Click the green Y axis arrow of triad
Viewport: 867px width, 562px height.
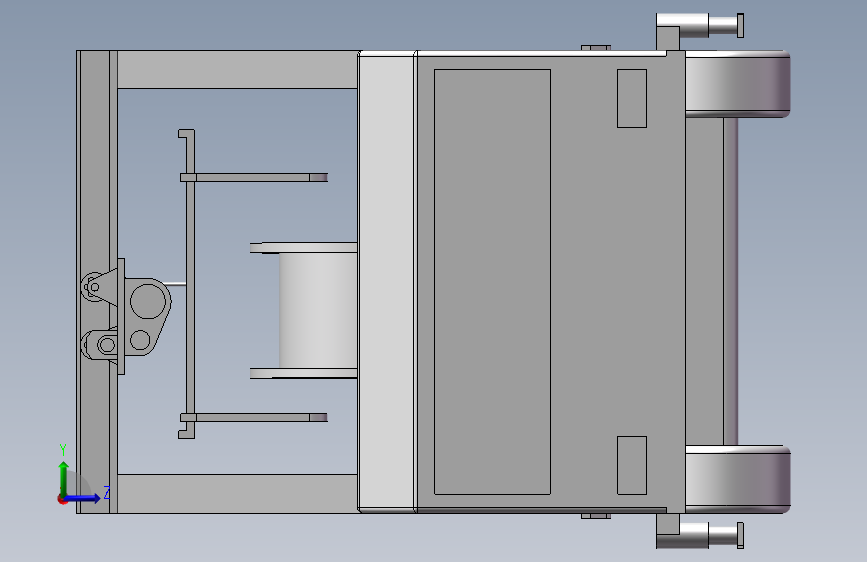point(64,478)
